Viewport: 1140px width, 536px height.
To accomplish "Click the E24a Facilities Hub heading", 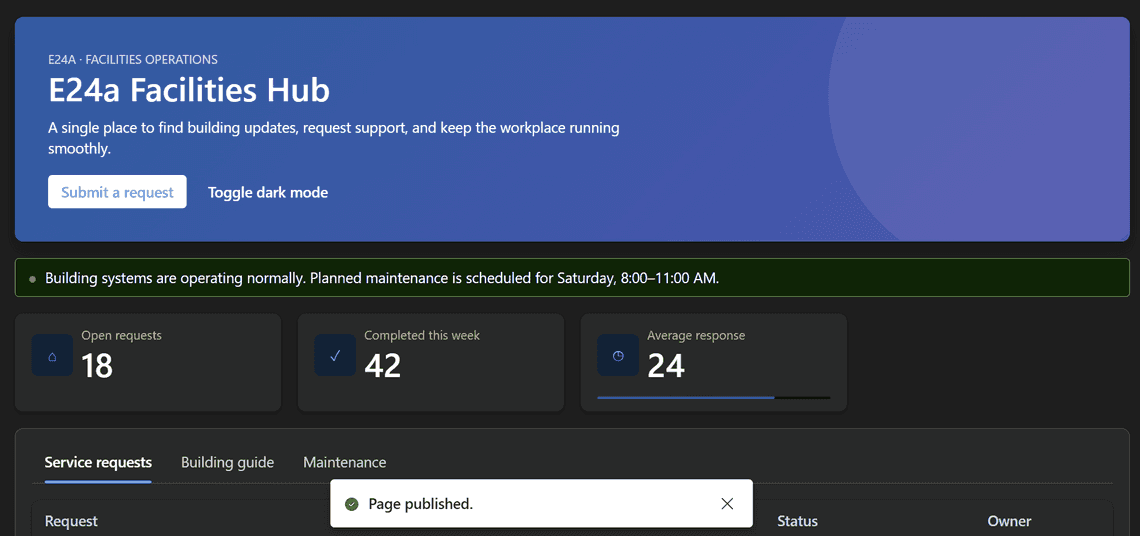I will pyautogui.click(x=189, y=91).
